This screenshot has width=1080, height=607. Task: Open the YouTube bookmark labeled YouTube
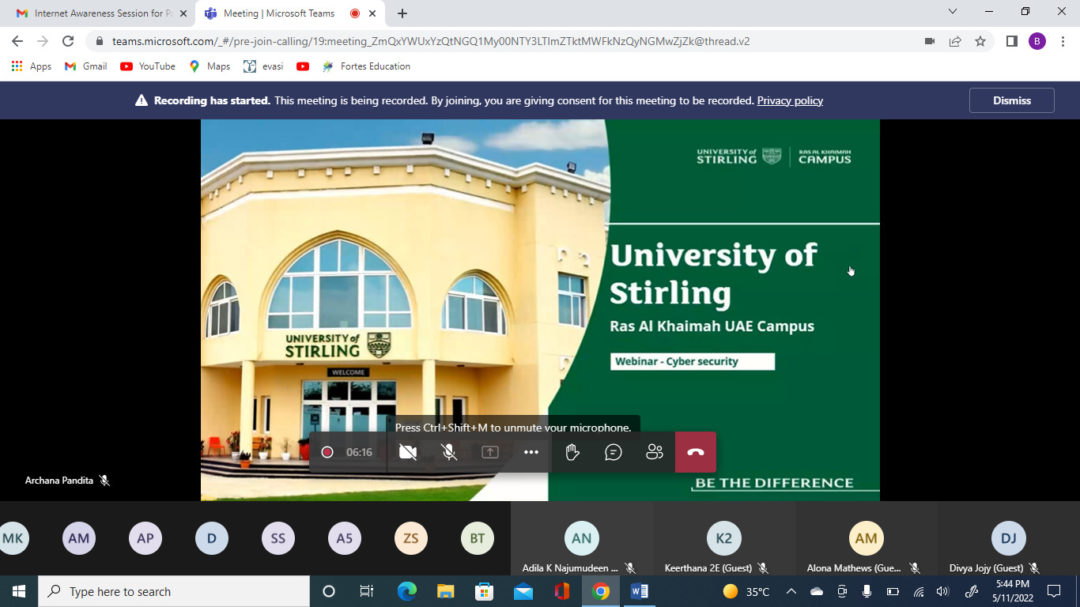tap(147, 66)
